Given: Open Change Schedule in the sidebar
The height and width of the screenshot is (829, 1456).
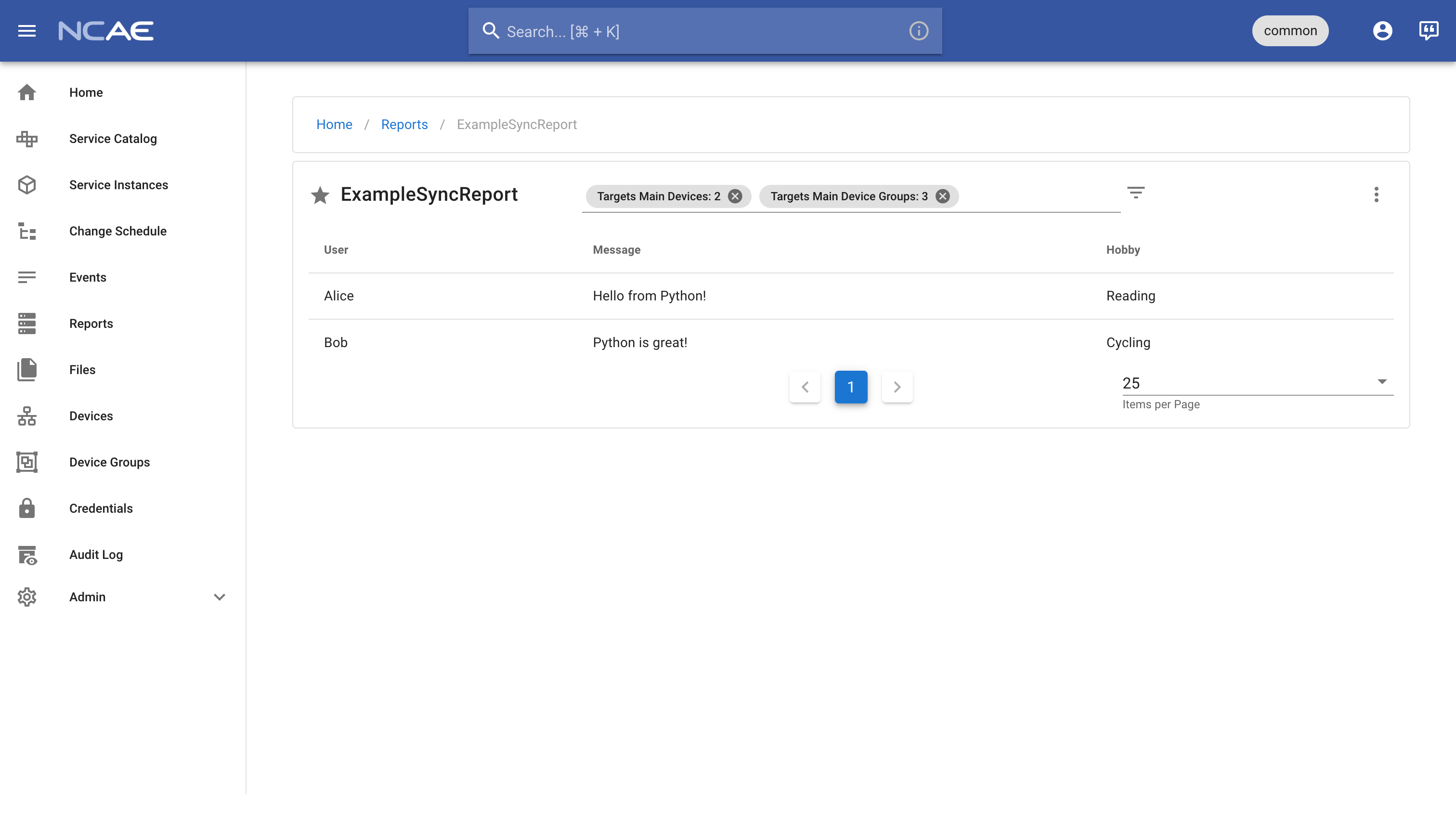Looking at the screenshot, I should click(118, 231).
